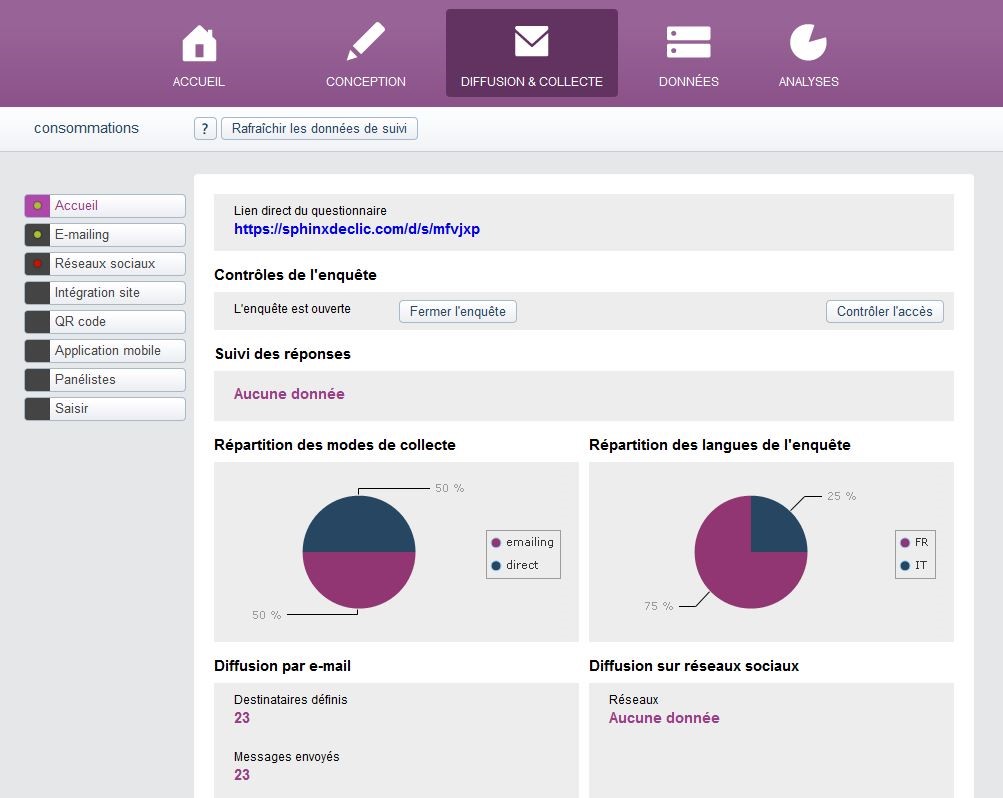Click the Analyses pie chart icon
This screenshot has height=798, width=1003.
[808, 42]
